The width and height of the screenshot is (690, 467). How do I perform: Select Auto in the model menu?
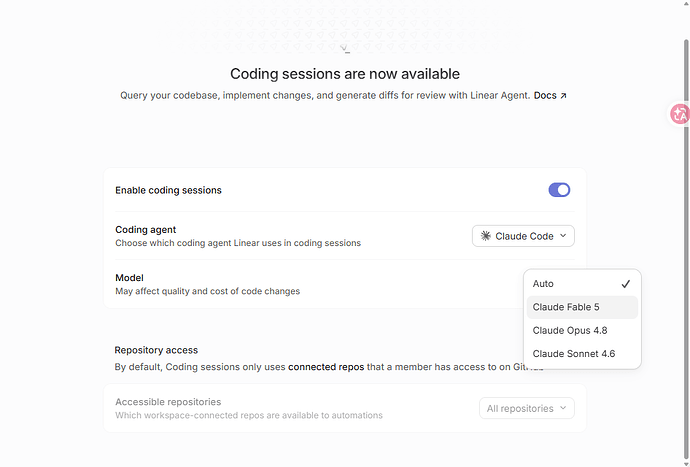(582, 284)
